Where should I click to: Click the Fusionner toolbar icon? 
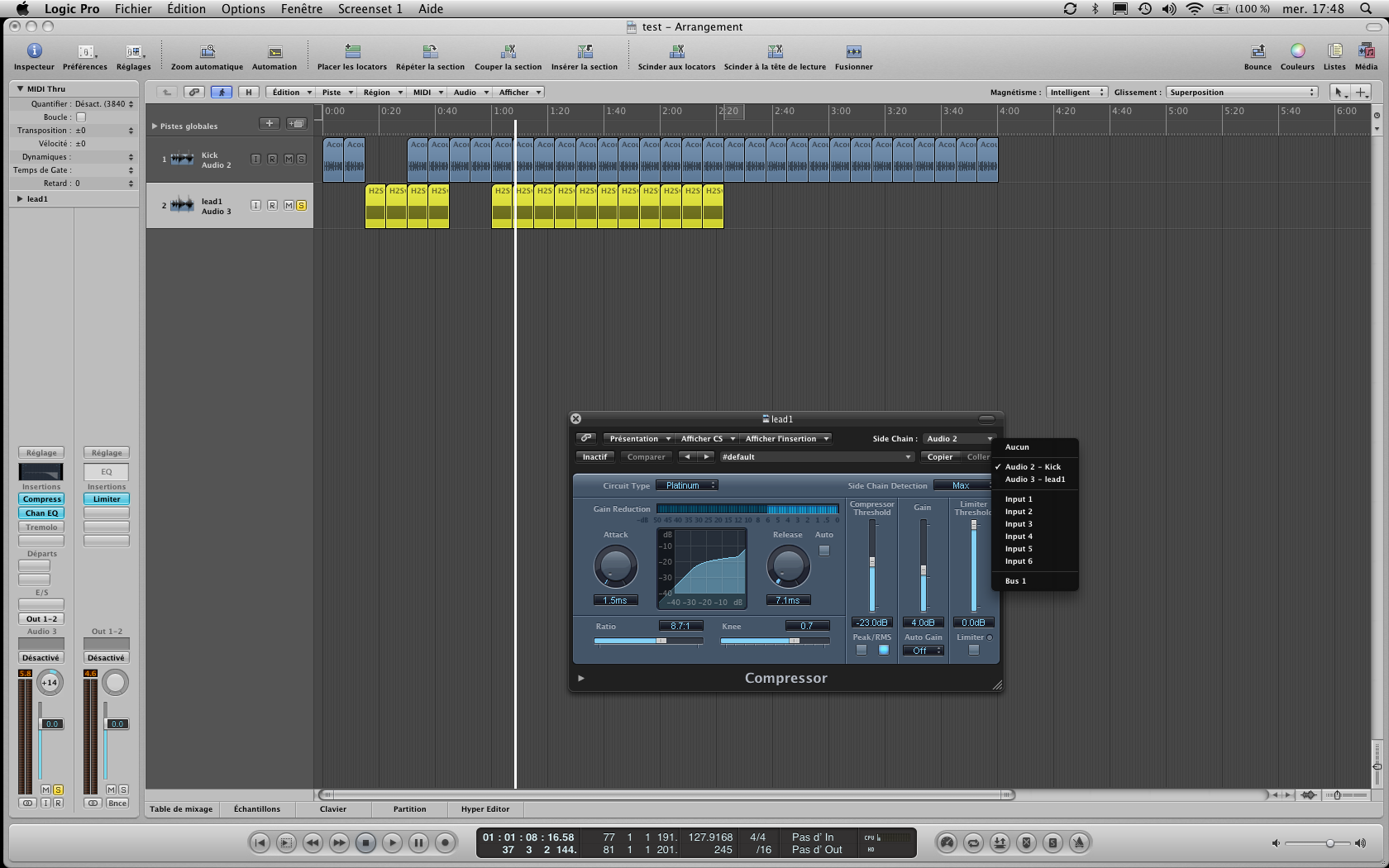(853, 51)
